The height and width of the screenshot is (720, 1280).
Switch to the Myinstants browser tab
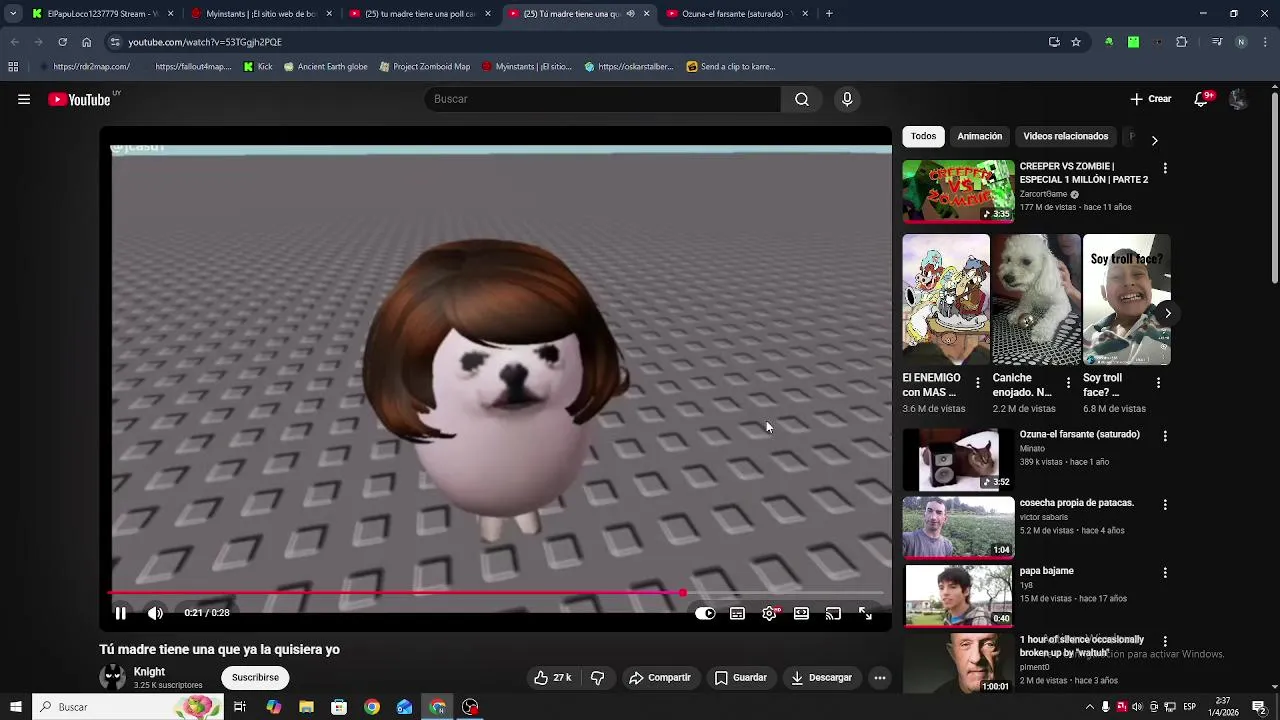pyautogui.click(x=262, y=14)
